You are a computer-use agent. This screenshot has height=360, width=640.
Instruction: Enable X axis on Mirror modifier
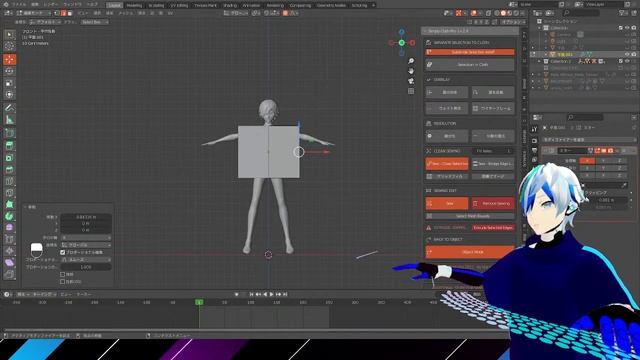(587, 161)
